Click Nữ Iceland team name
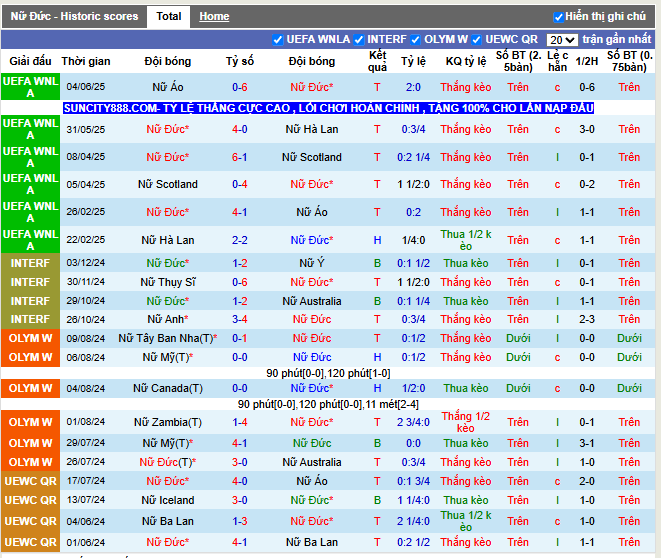 coord(168,500)
